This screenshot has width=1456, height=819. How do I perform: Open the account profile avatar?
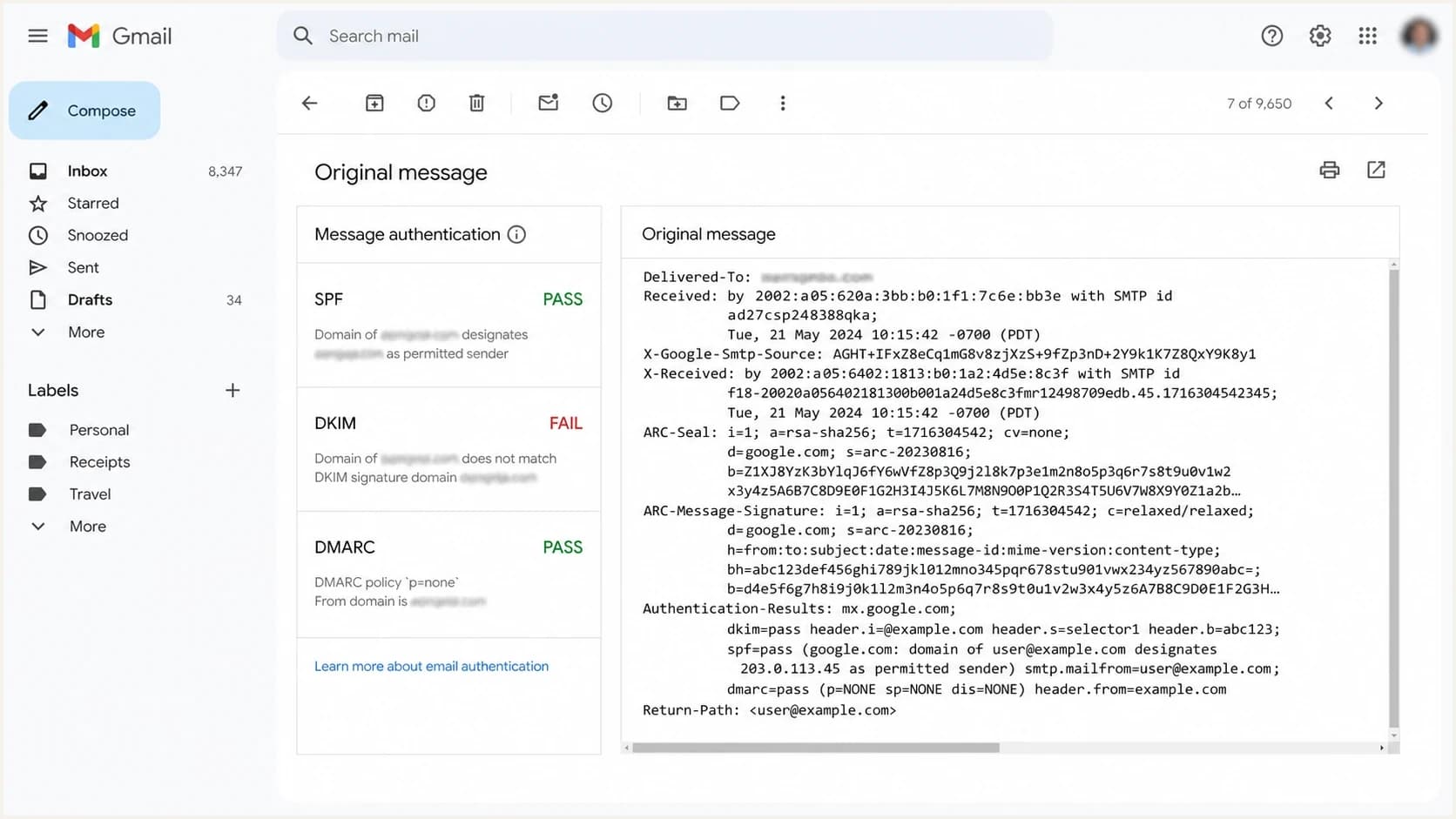coord(1419,36)
